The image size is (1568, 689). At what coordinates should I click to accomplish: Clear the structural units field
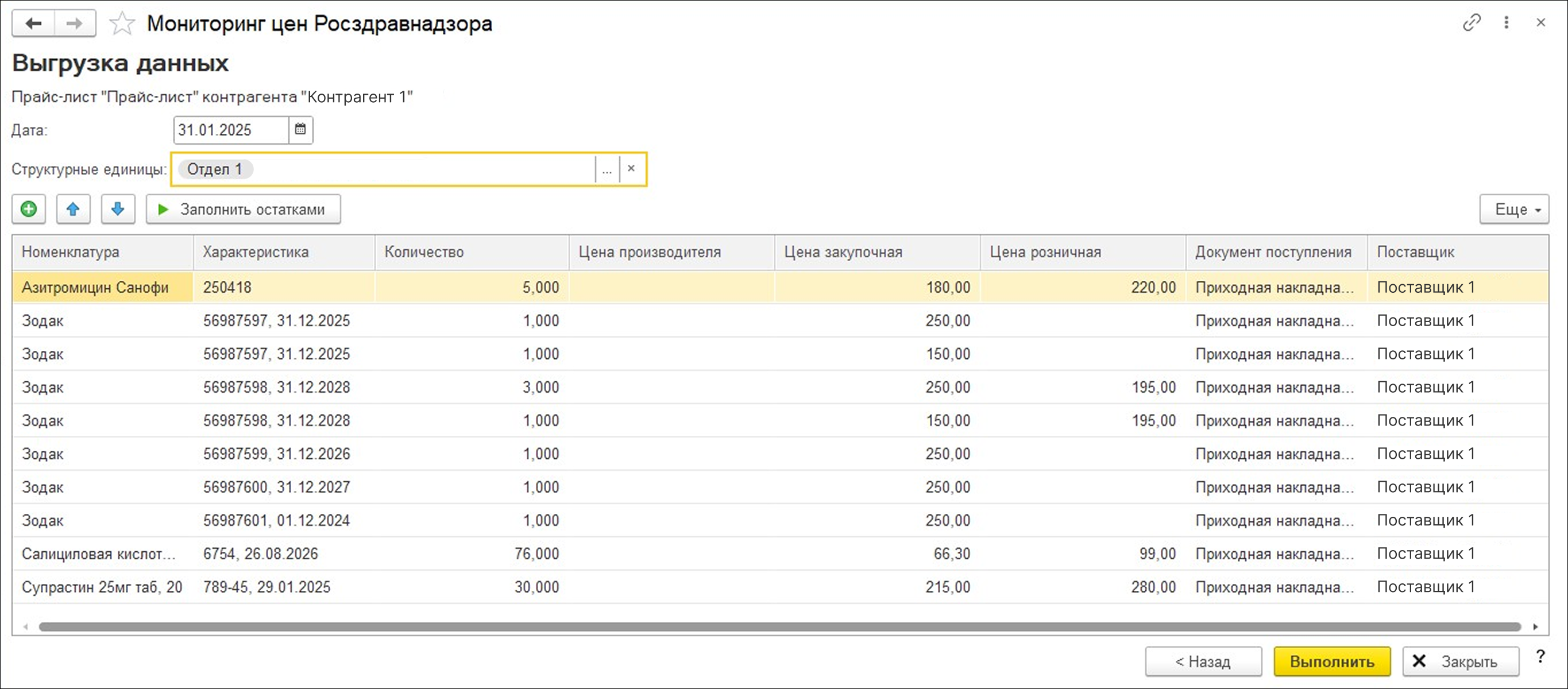point(631,169)
